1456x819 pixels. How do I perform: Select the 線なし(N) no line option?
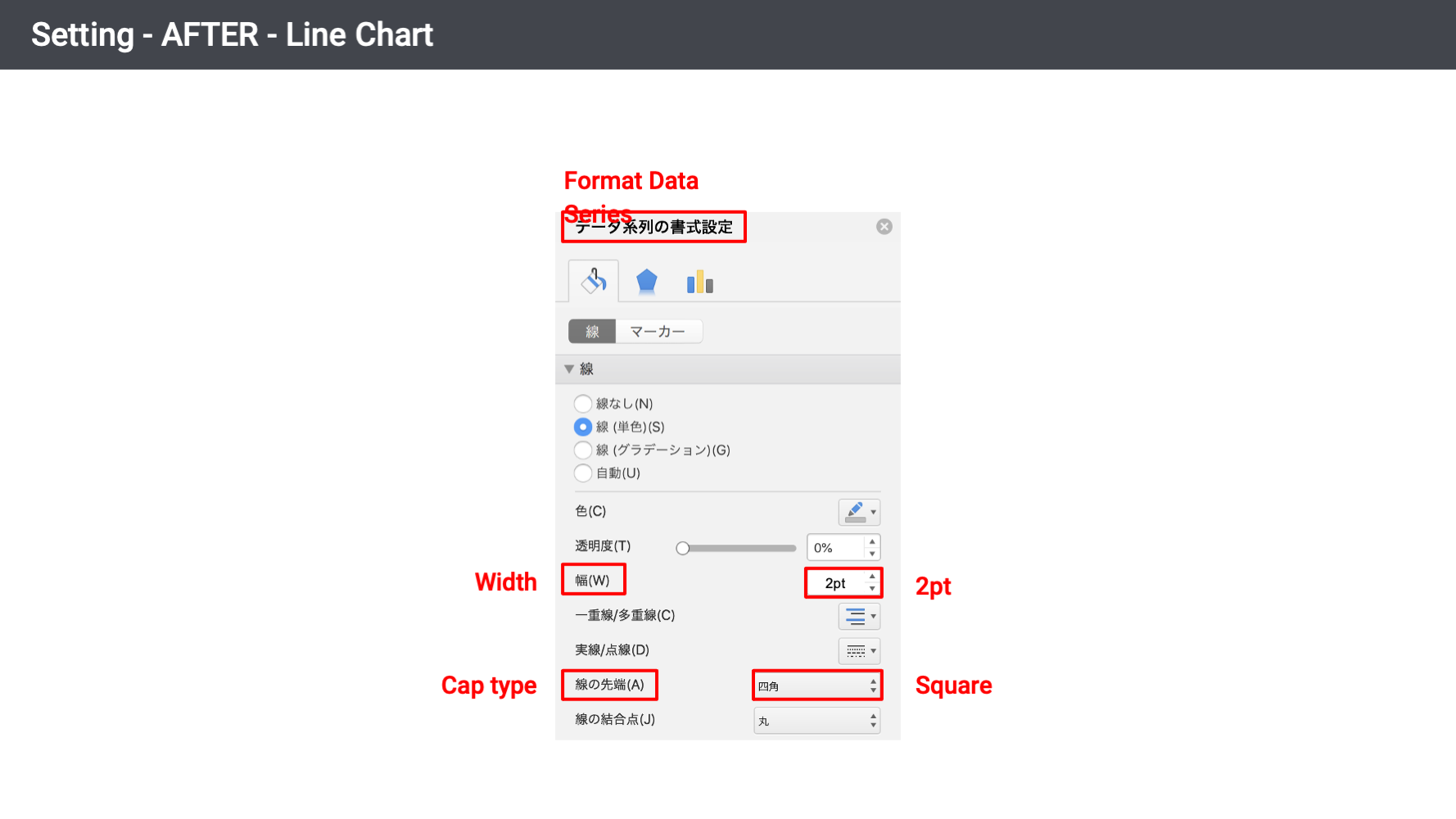tap(583, 404)
